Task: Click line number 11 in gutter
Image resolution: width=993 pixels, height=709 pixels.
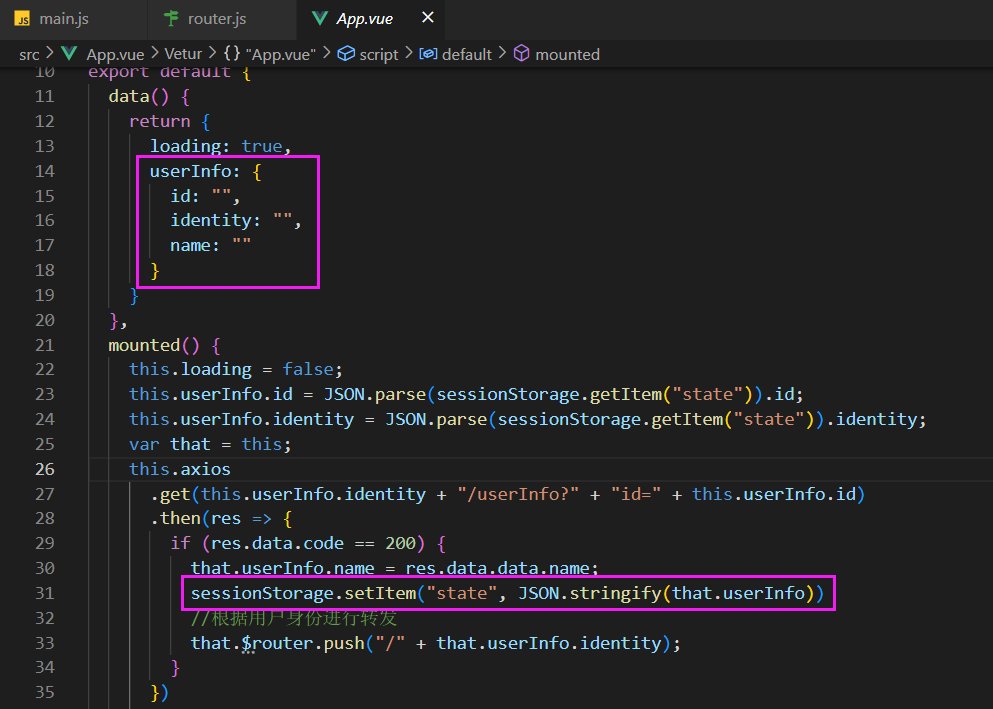Action: click(44, 96)
